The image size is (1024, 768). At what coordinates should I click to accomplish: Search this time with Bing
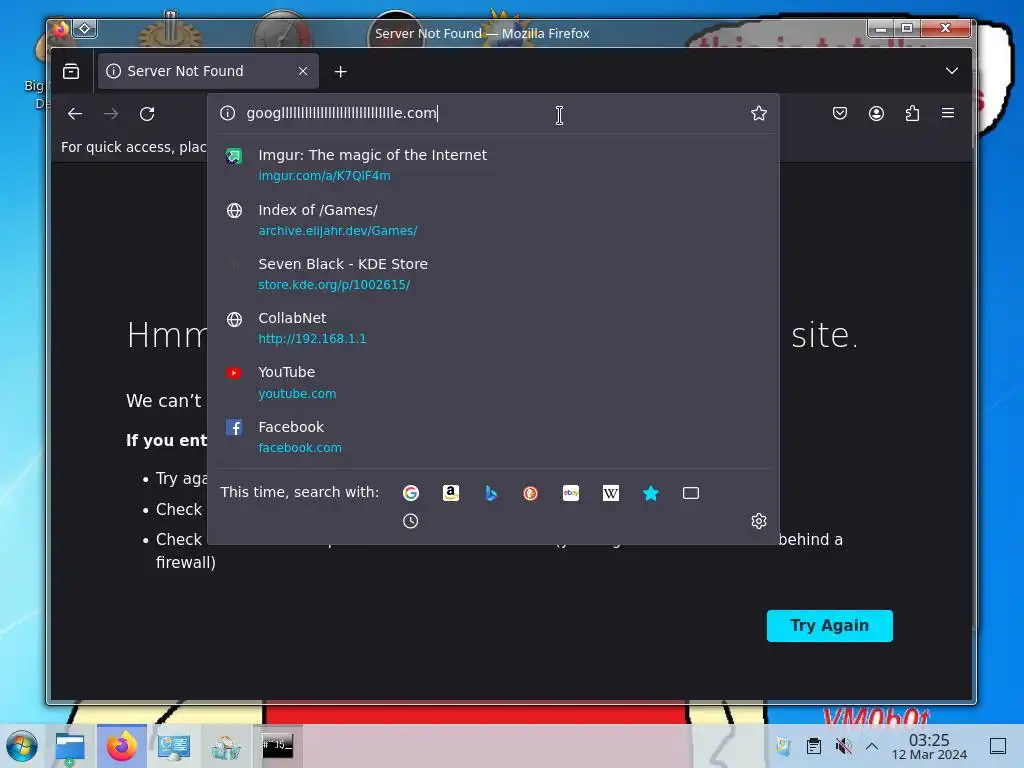(491, 493)
